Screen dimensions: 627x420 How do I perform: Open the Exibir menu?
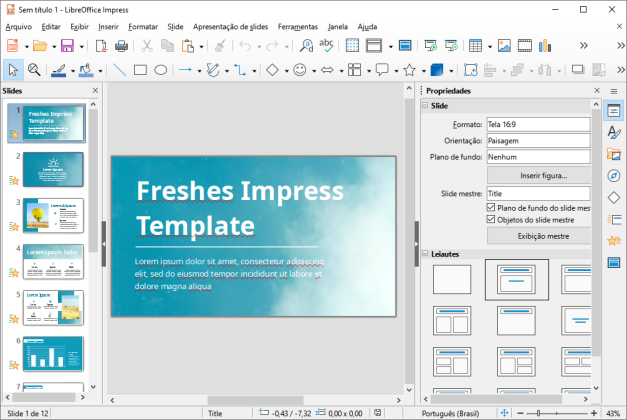click(79, 27)
